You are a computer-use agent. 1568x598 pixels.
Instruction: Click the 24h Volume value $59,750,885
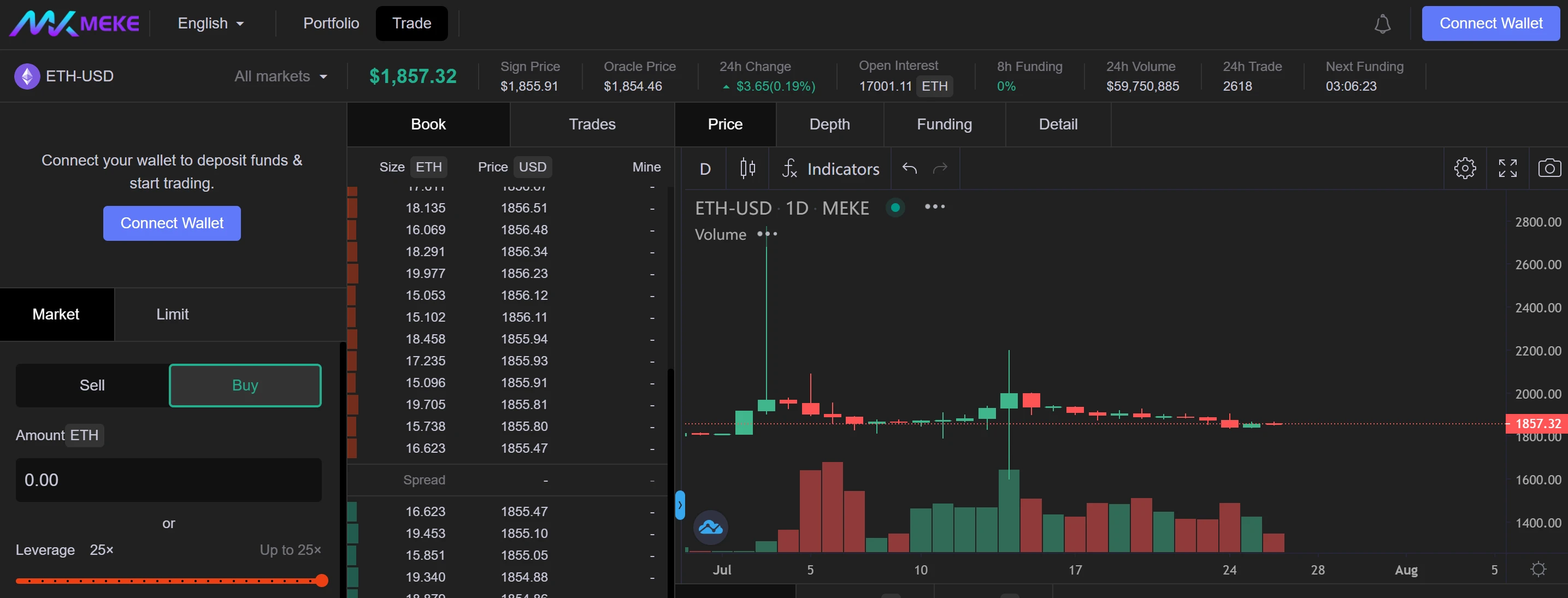click(1142, 86)
